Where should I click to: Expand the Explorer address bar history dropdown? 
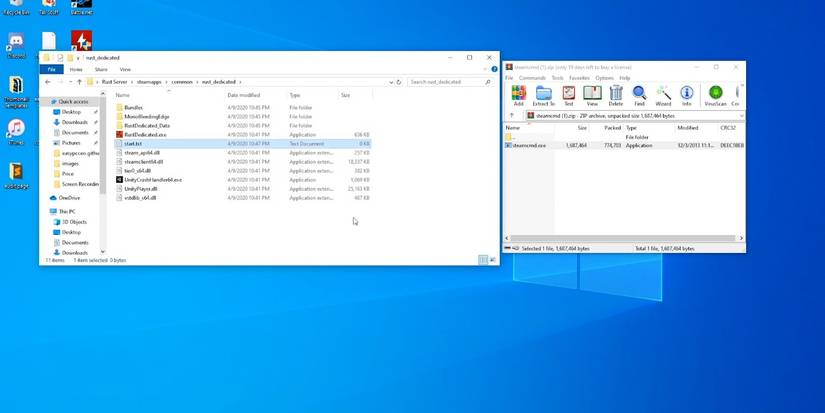pyautogui.click(x=390, y=82)
